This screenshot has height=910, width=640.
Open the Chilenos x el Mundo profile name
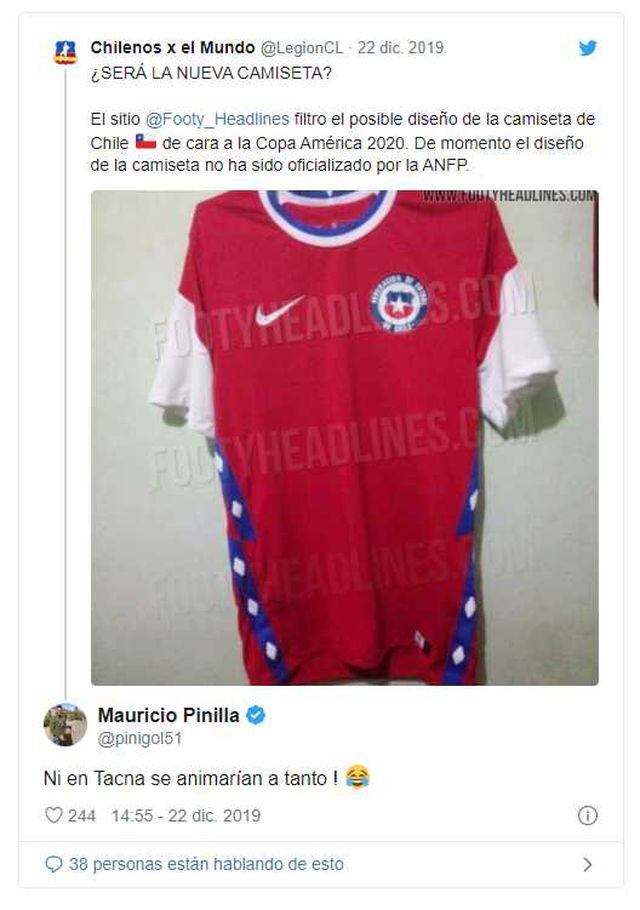[x=173, y=47]
